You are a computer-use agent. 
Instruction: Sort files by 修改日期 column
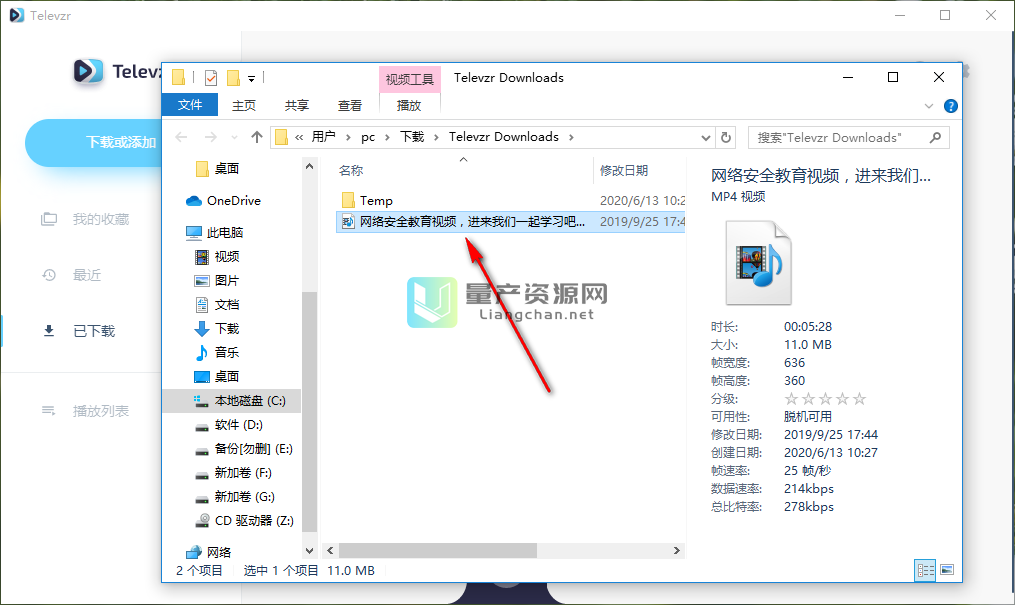623,170
